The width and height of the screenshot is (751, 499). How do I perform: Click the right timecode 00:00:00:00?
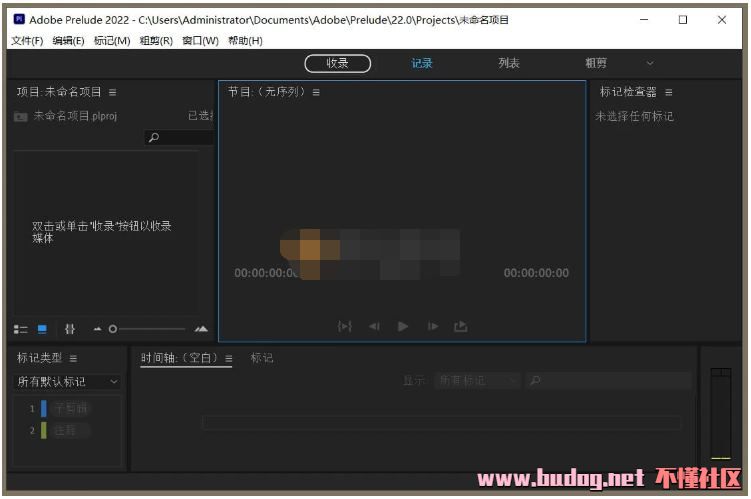pyautogui.click(x=536, y=273)
